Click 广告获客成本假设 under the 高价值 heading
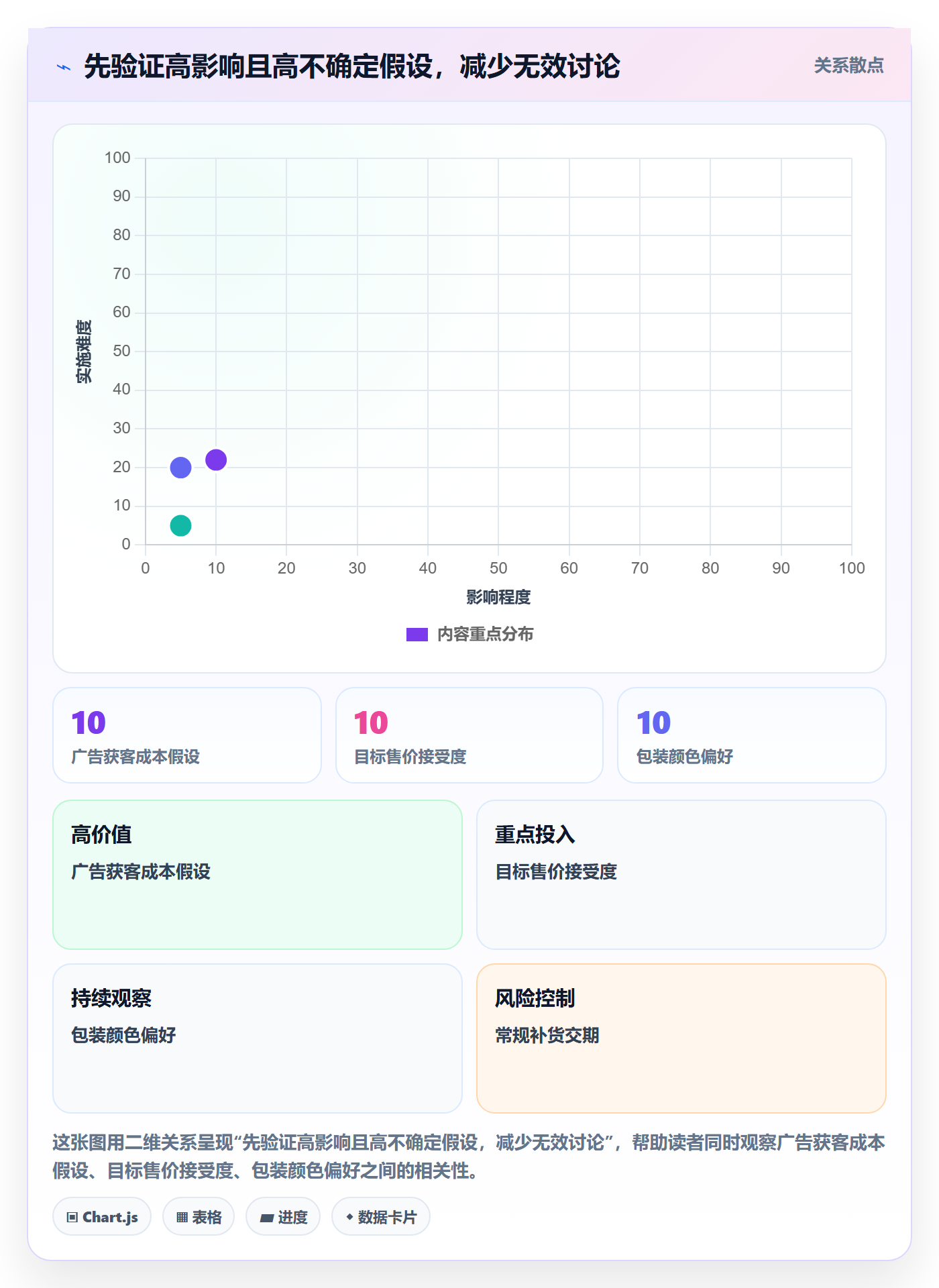 click(141, 871)
